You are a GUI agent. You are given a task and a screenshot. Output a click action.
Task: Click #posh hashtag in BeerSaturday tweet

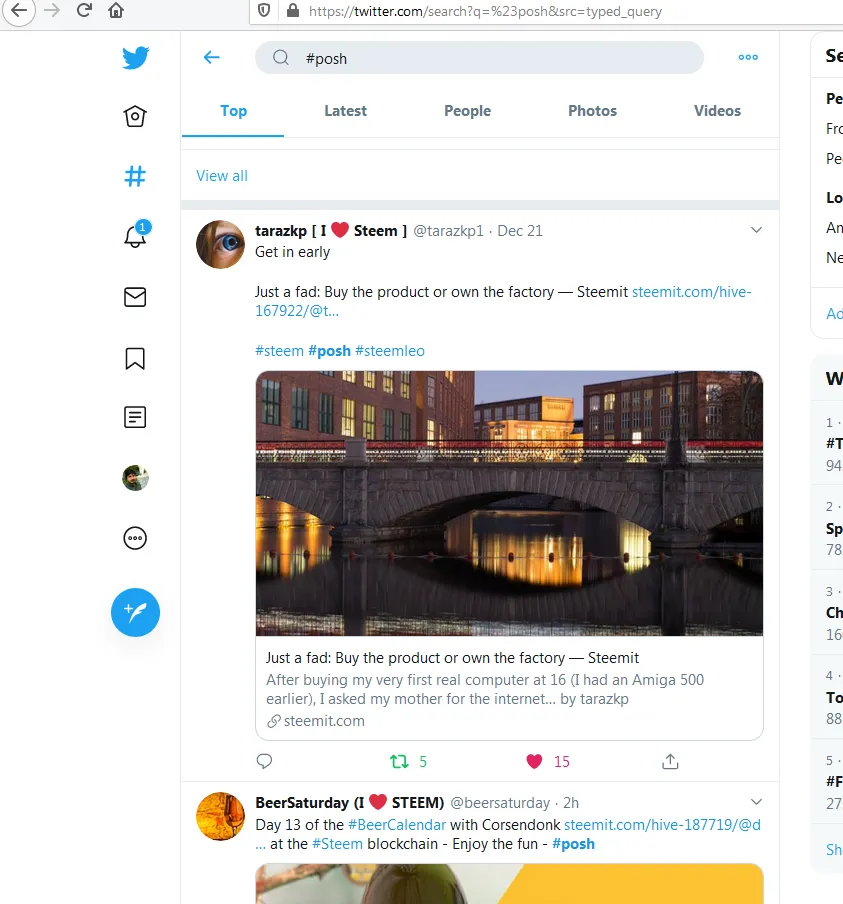[x=573, y=844]
